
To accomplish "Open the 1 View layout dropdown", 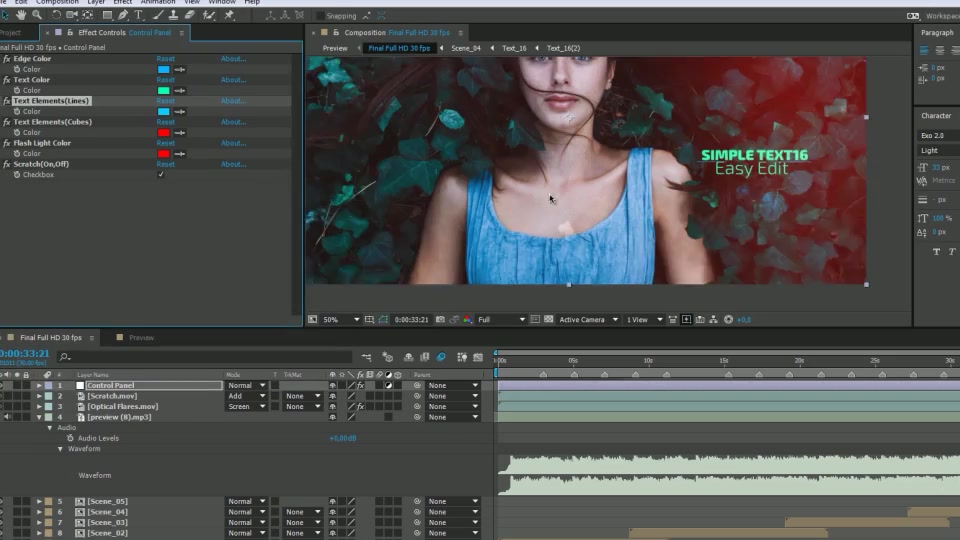I will [644, 320].
